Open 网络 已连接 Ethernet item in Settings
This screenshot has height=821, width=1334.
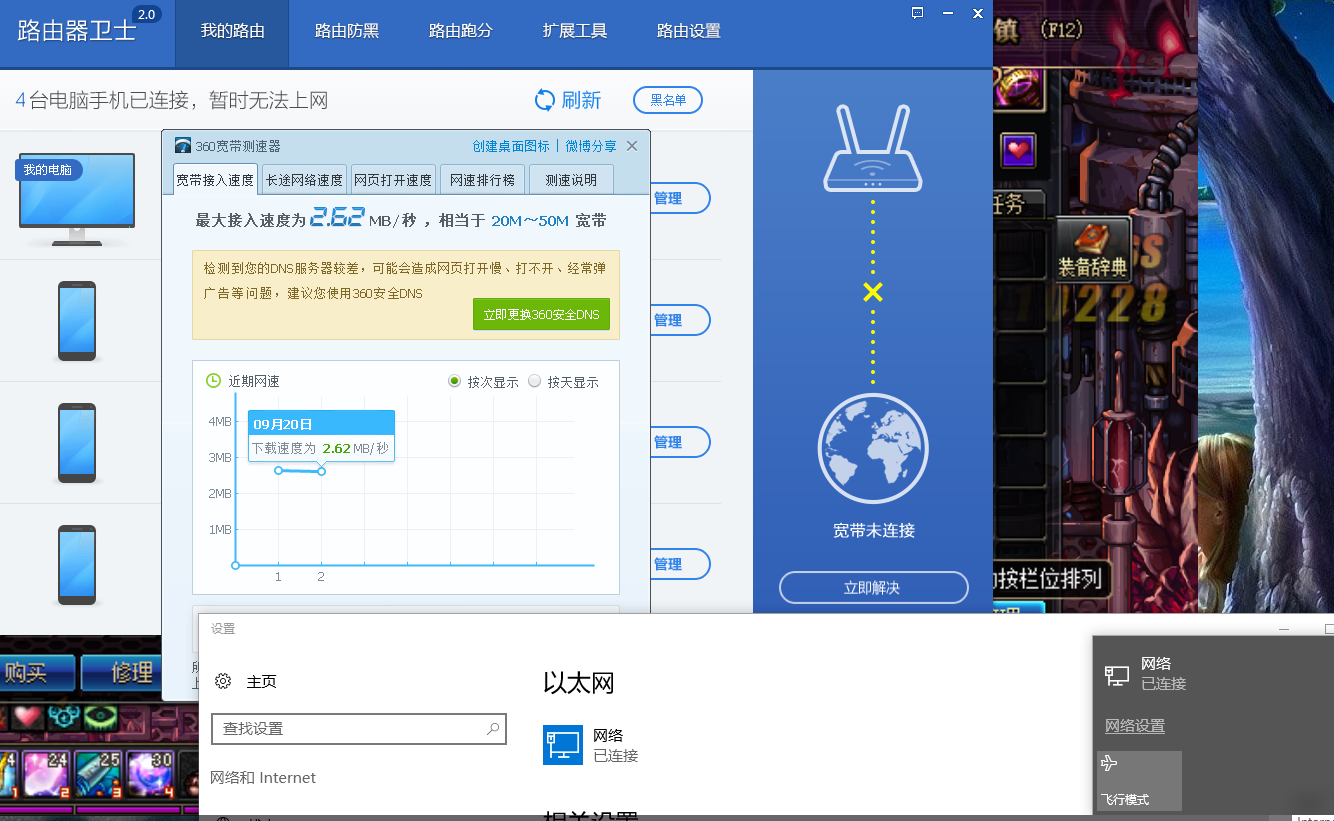click(x=591, y=745)
